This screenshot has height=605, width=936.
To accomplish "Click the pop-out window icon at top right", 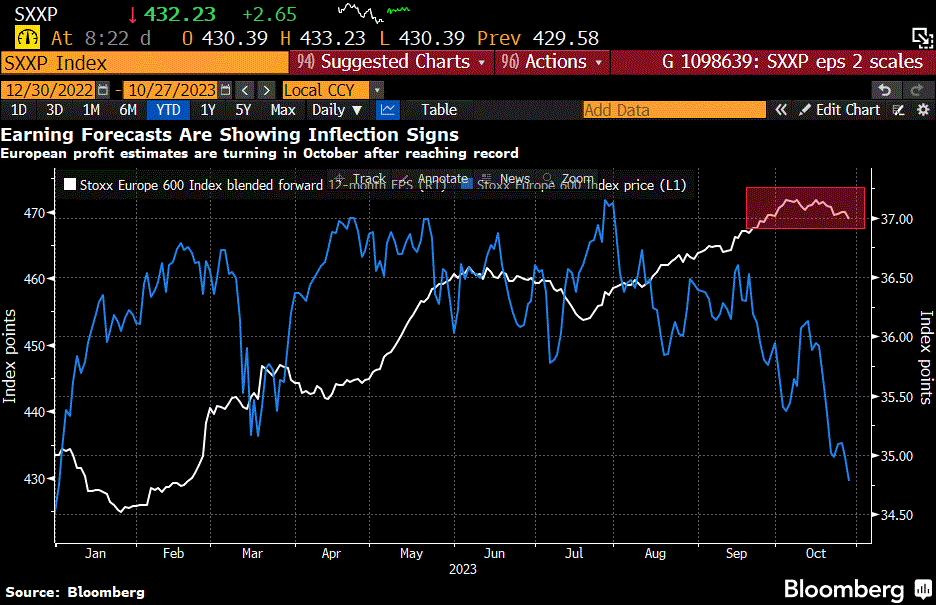I will pyautogui.click(x=922, y=38).
